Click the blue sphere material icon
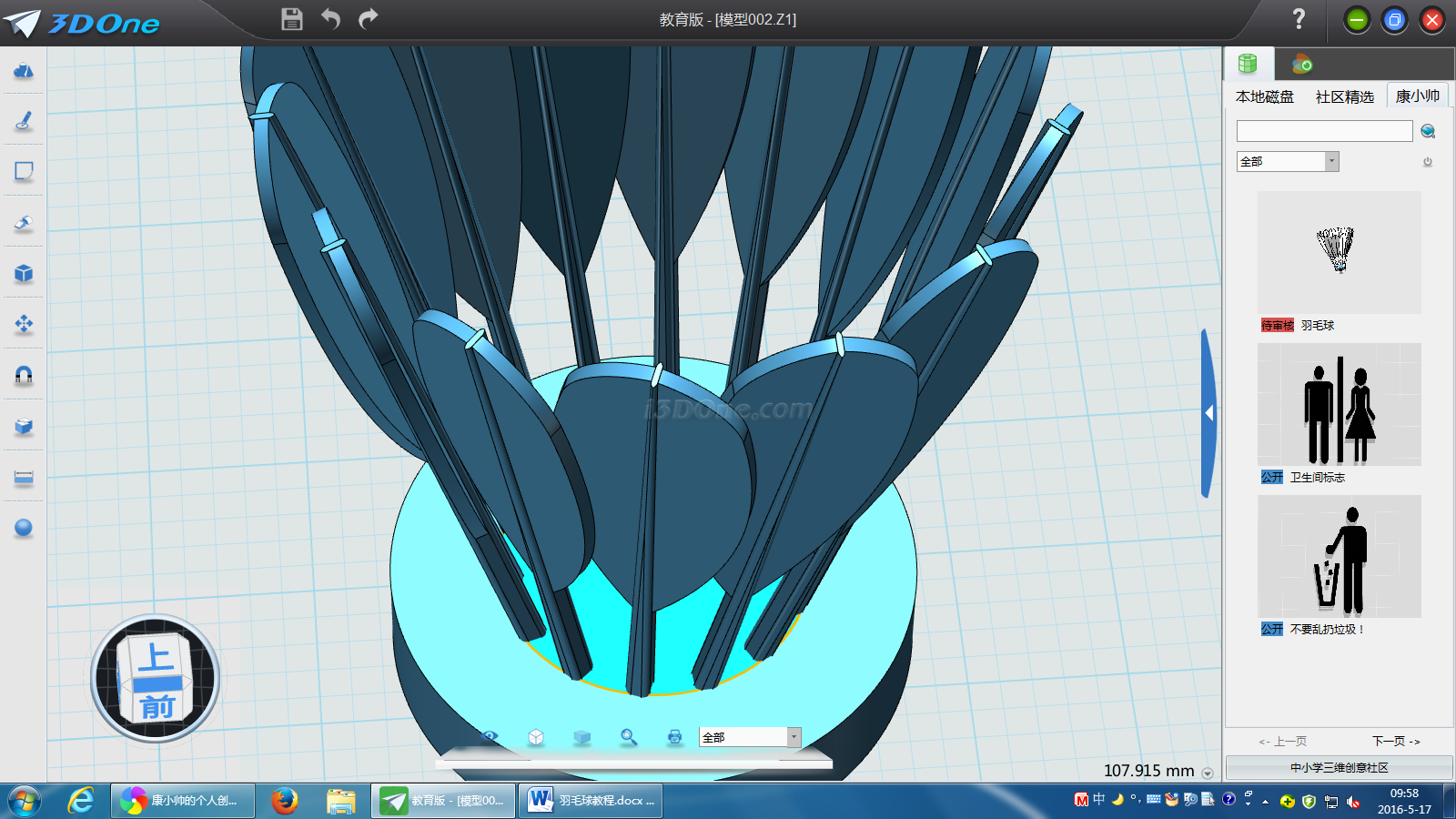This screenshot has height=819, width=1456. pyautogui.click(x=24, y=528)
